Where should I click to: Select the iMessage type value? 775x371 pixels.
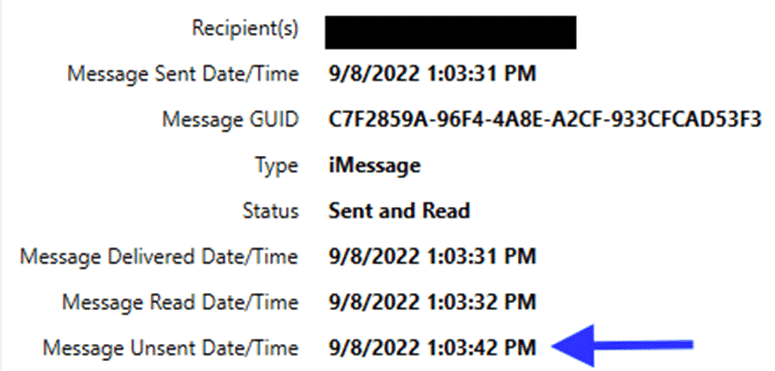375,165
